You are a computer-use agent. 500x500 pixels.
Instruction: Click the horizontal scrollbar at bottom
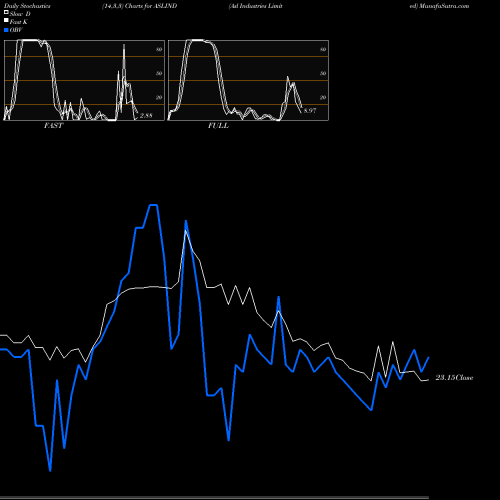pos(214,498)
